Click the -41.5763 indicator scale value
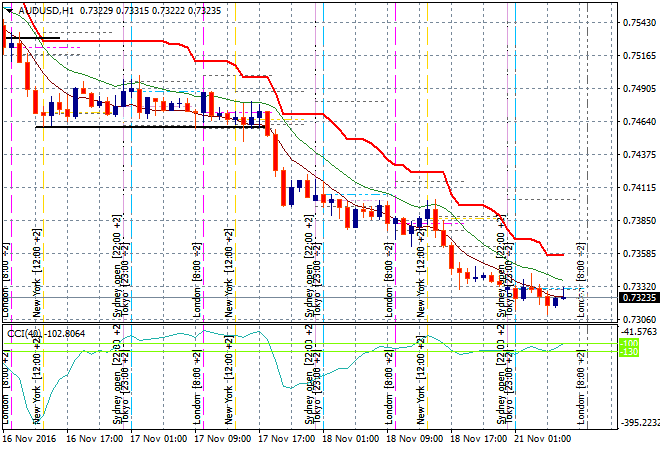The image size is (660, 450). tap(637, 331)
